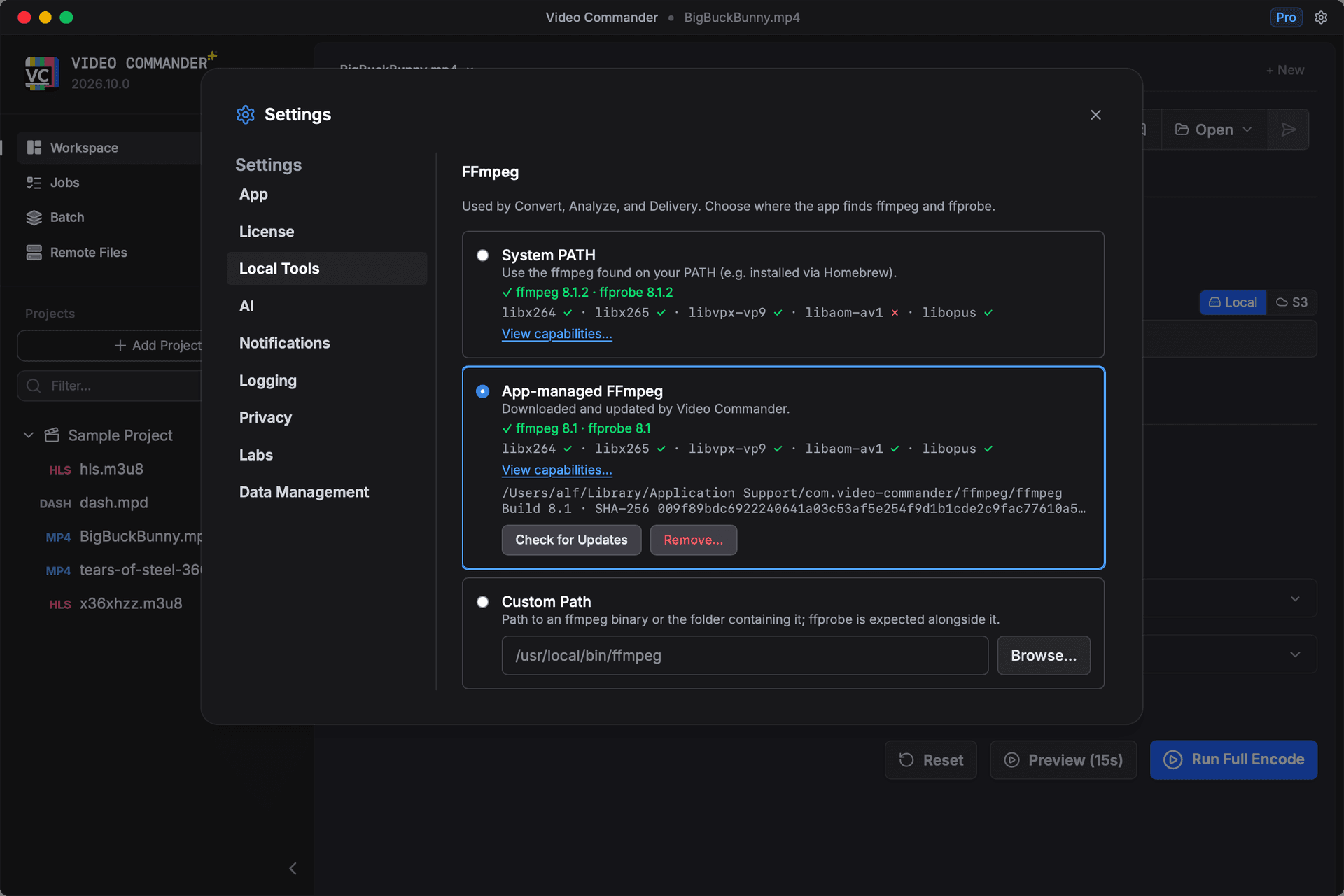
Task: Click the gear icon in the Settings dialog header
Action: (246, 115)
